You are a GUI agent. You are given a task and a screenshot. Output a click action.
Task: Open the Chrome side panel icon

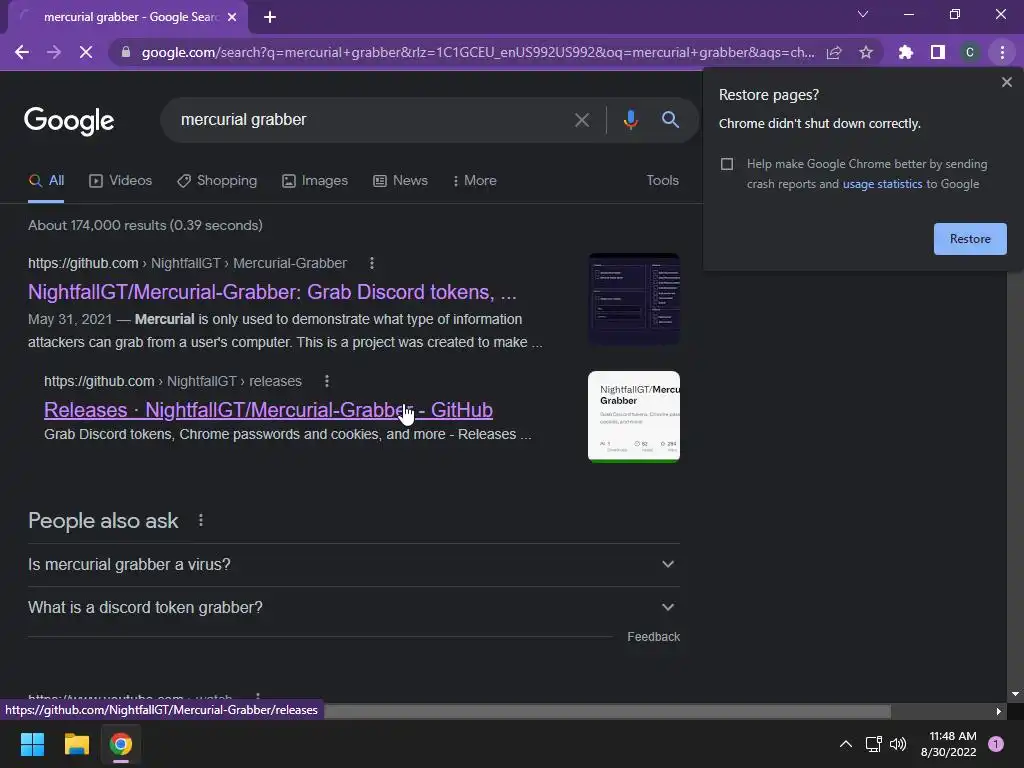(x=938, y=52)
